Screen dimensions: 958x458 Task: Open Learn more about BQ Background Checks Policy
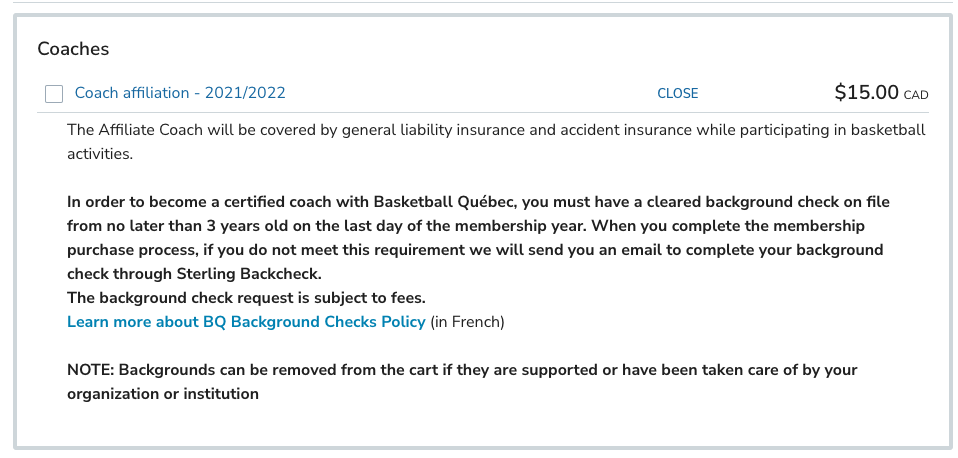click(246, 322)
